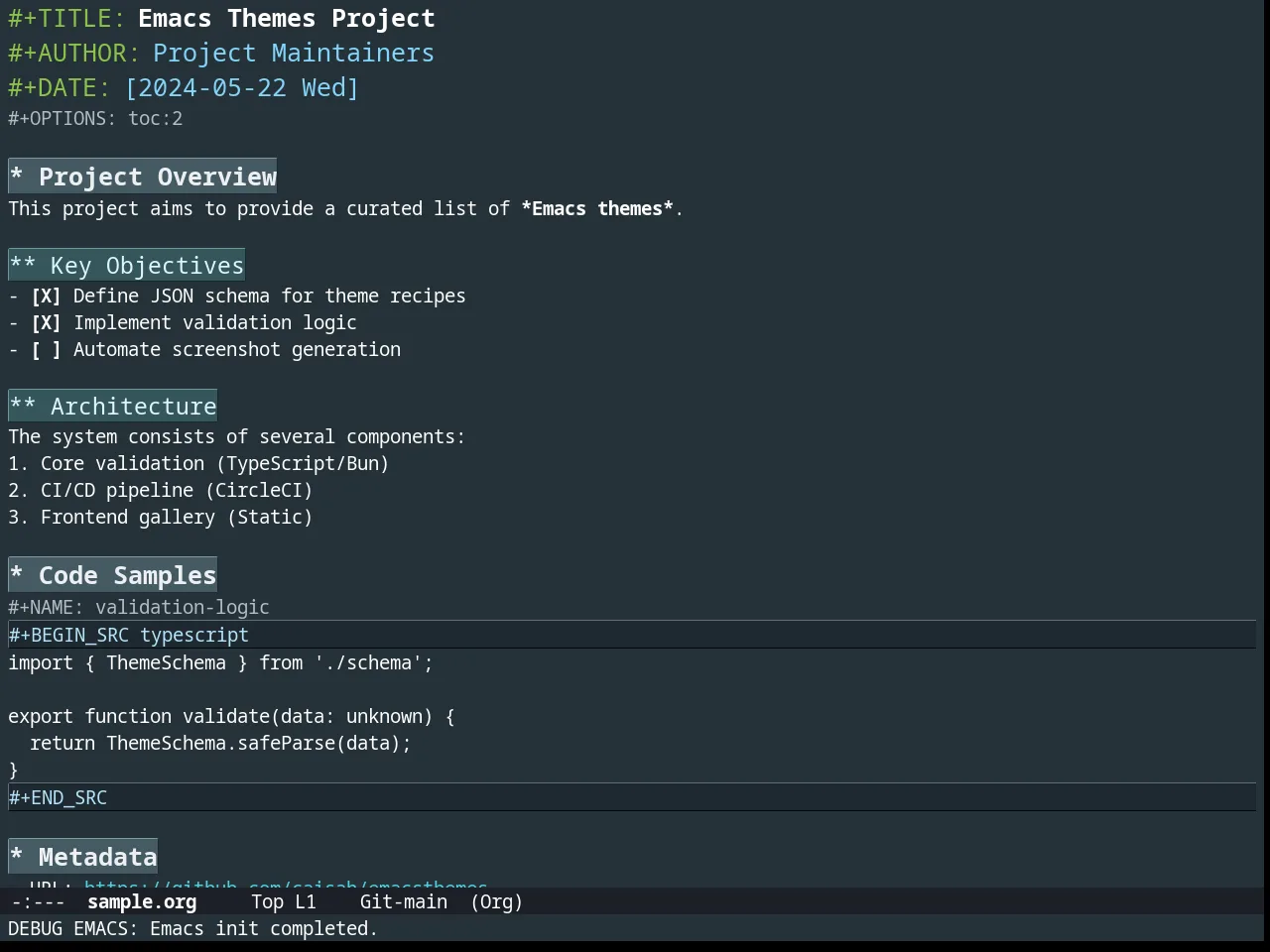Click the echo area message Emacs init completed
This screenshot has width=1270, height=952.
tap(192, 928)
